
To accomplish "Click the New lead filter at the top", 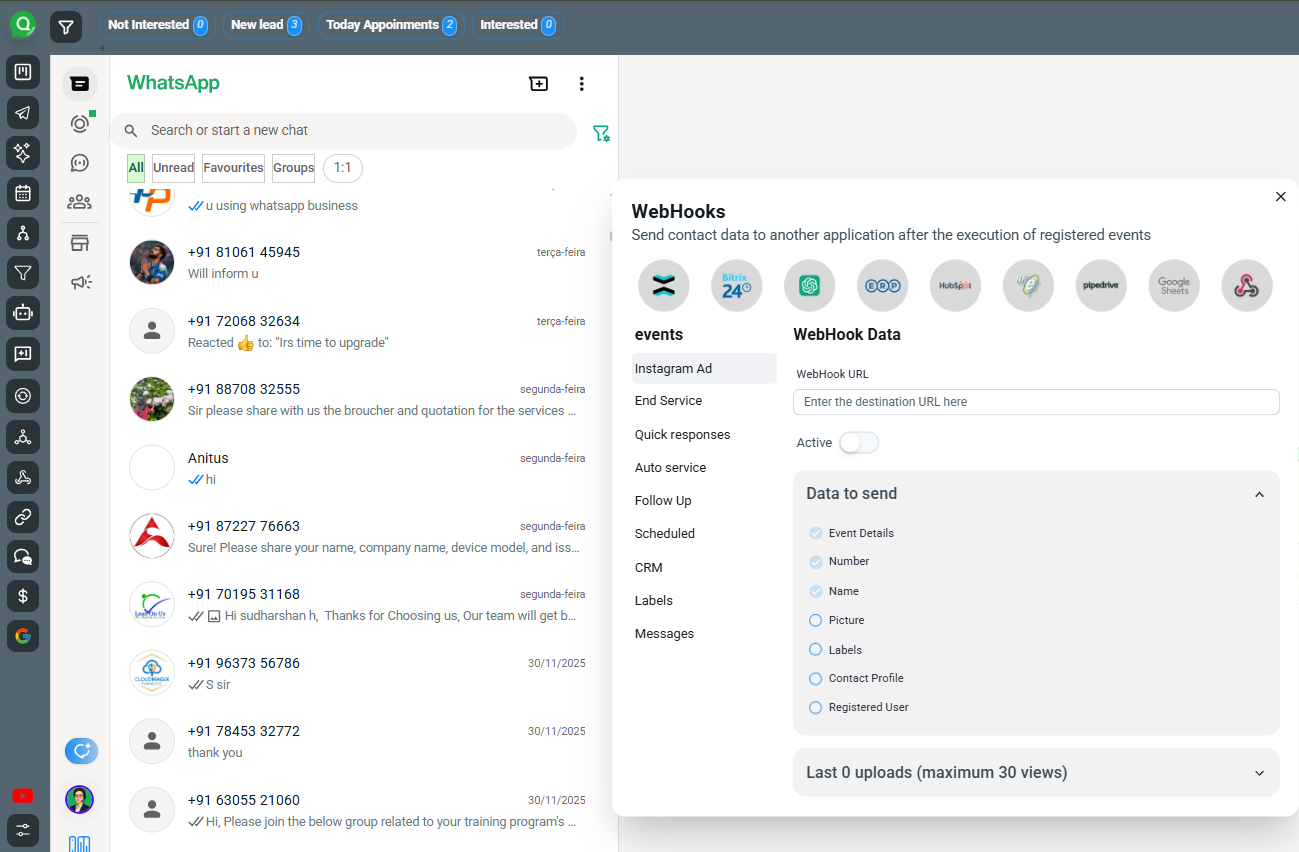I will (x=265, y=25).
